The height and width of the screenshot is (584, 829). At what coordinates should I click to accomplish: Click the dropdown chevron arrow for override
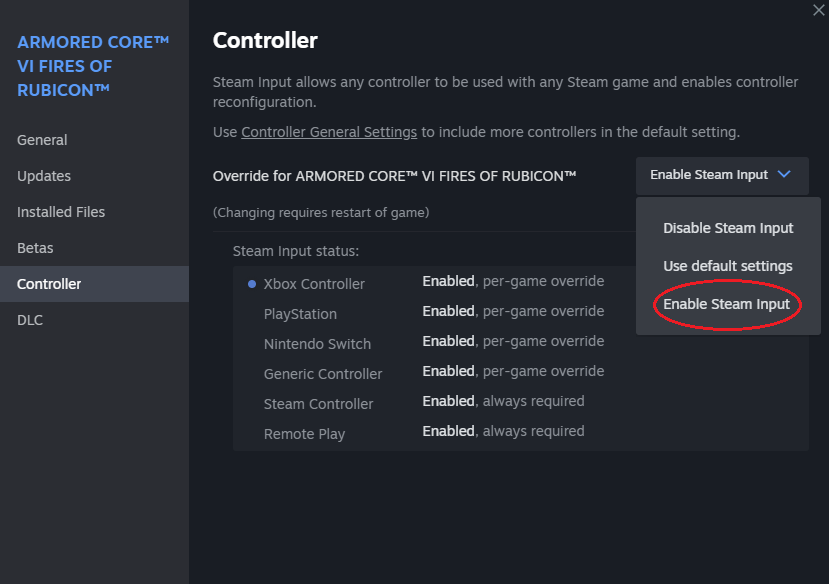[x=784, y=174]
